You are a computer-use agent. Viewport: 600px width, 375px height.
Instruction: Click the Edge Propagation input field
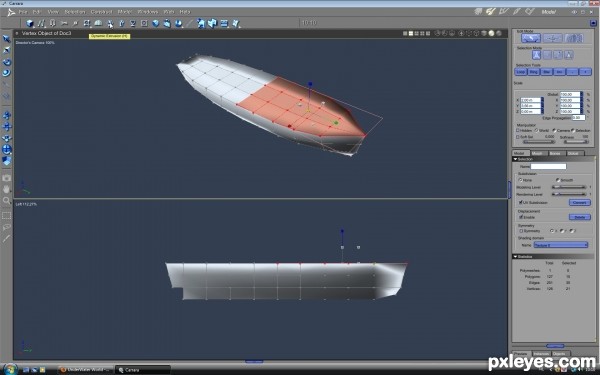[x=578, y=118]
